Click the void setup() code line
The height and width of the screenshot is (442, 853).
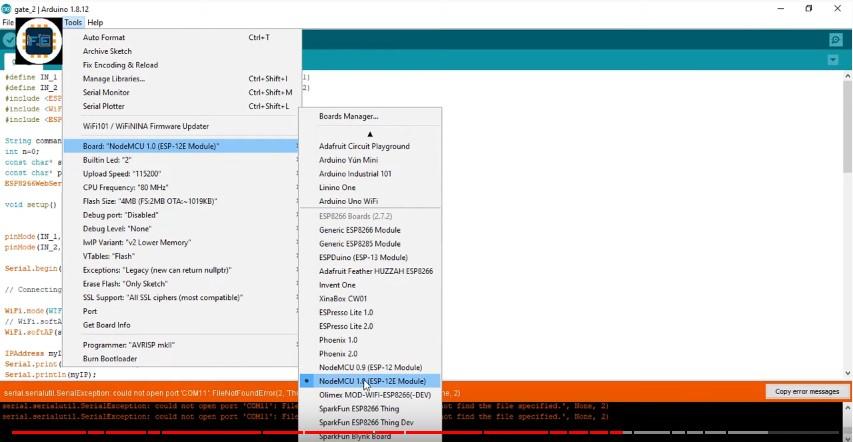(30, 205)
